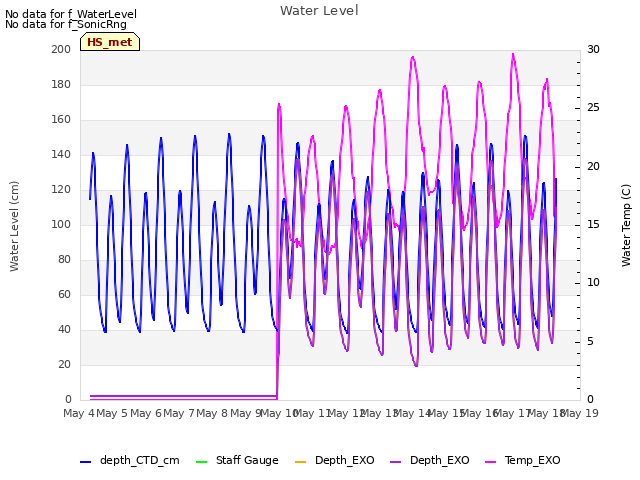Click the green Staff Gauge color swatch
The width and height of the screenshot is (640, 480).
pyautogui.click(x=201, y=462)
